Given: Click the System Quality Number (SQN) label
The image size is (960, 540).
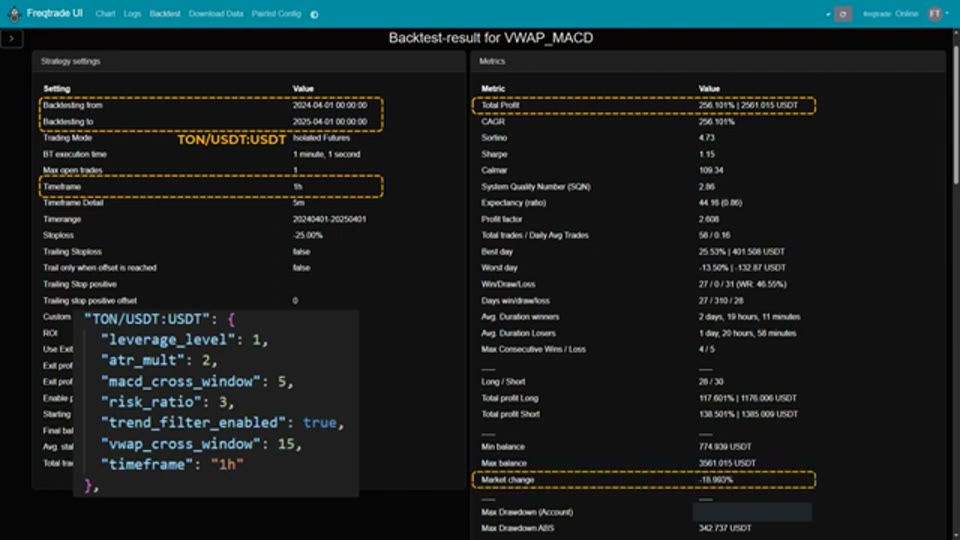Looking at the screenshot, I should [536, 187].
